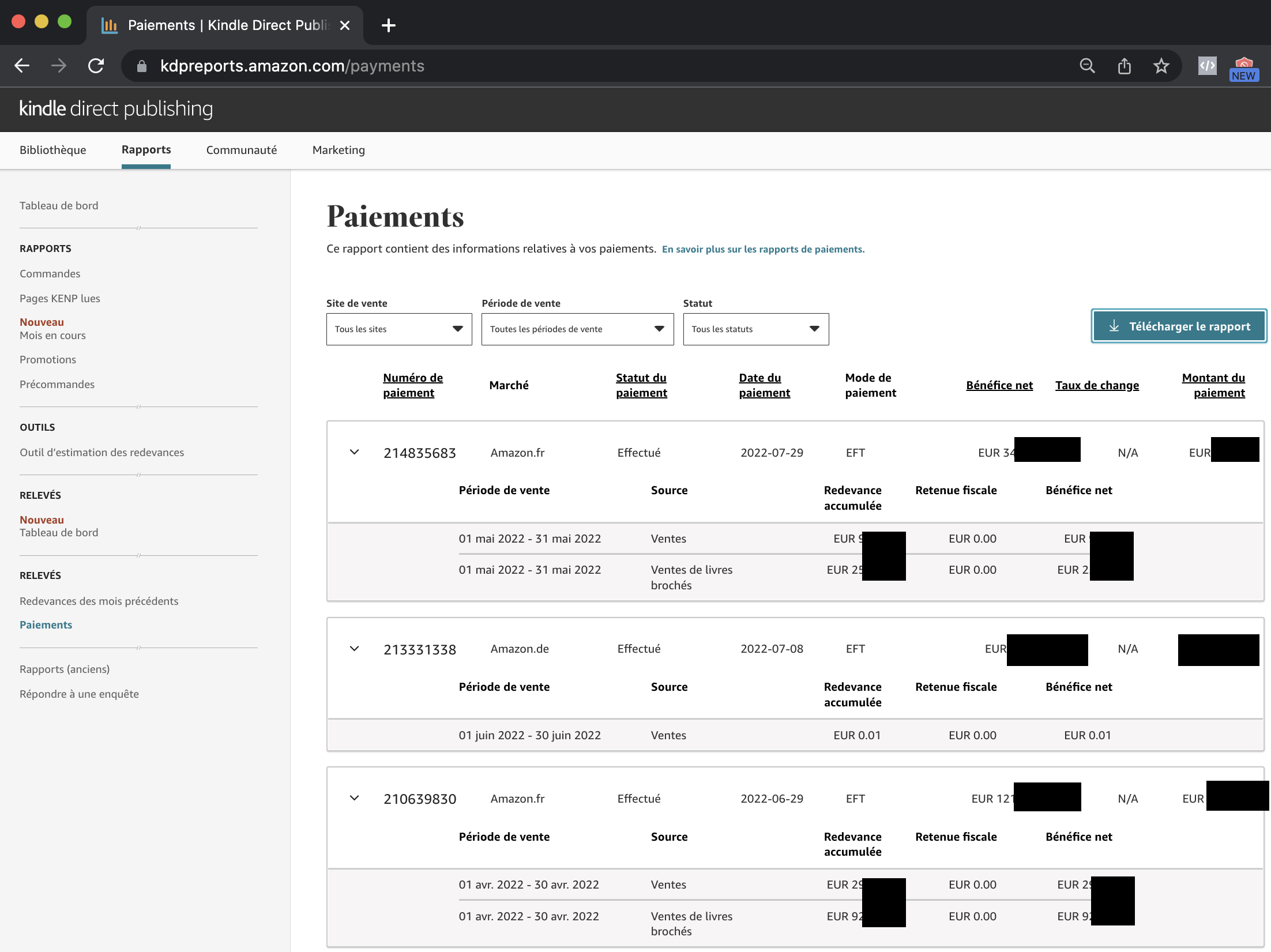This screenshot has height=952, width=1271.
Task: Click payment date 2022-07-29
Action: click(772, 453)
